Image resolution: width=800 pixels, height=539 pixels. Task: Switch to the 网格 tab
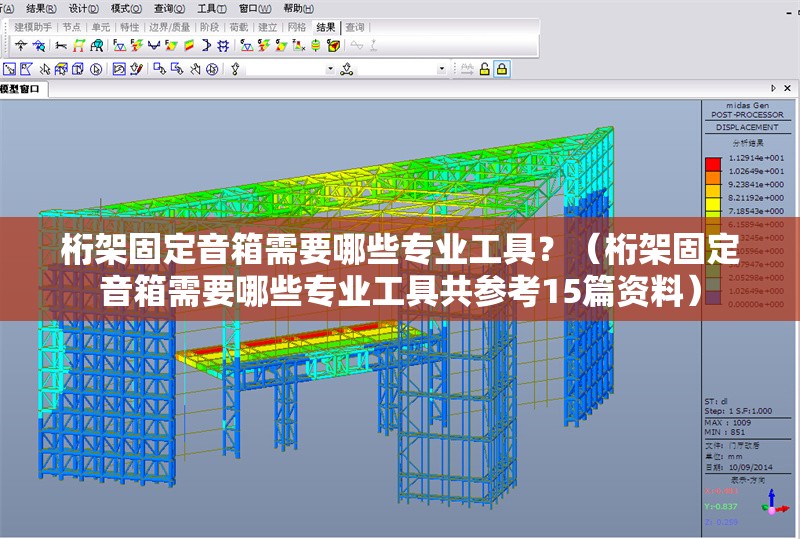[x=296, y=27]
